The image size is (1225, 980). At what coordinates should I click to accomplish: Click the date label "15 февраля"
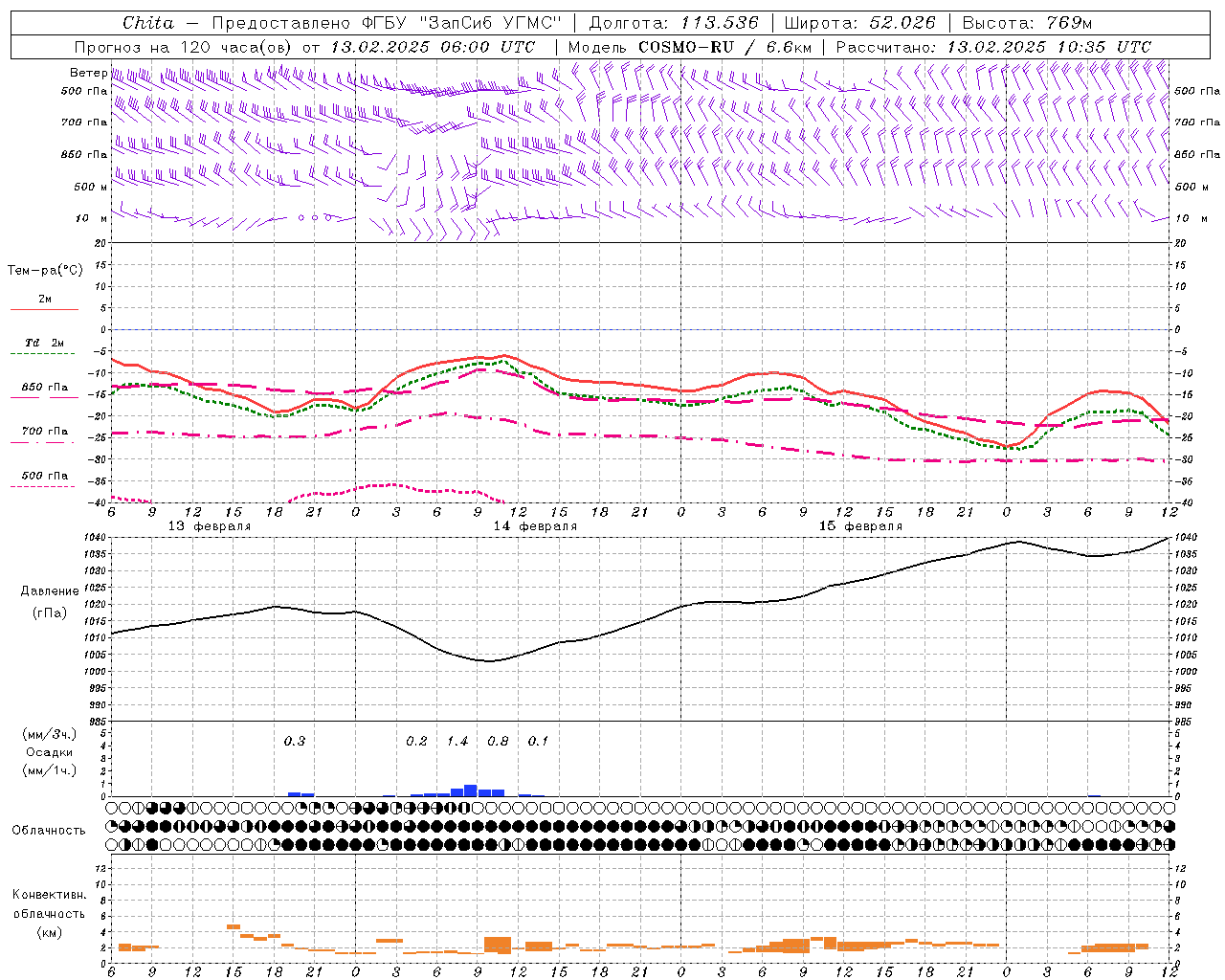(860, 526)
